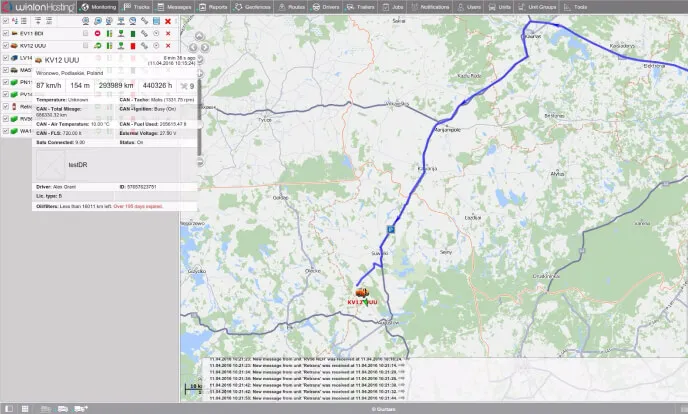The height and width of the screenshot is (414, 688).
Task: Switch to the Geofences tab
Action: tap(253, 7)
